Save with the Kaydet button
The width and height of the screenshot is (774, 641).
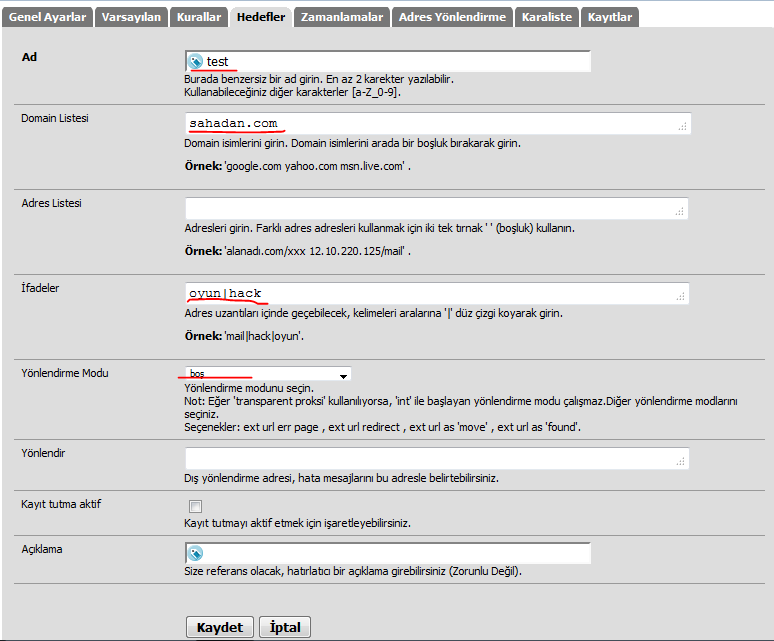tap(220, 627)
